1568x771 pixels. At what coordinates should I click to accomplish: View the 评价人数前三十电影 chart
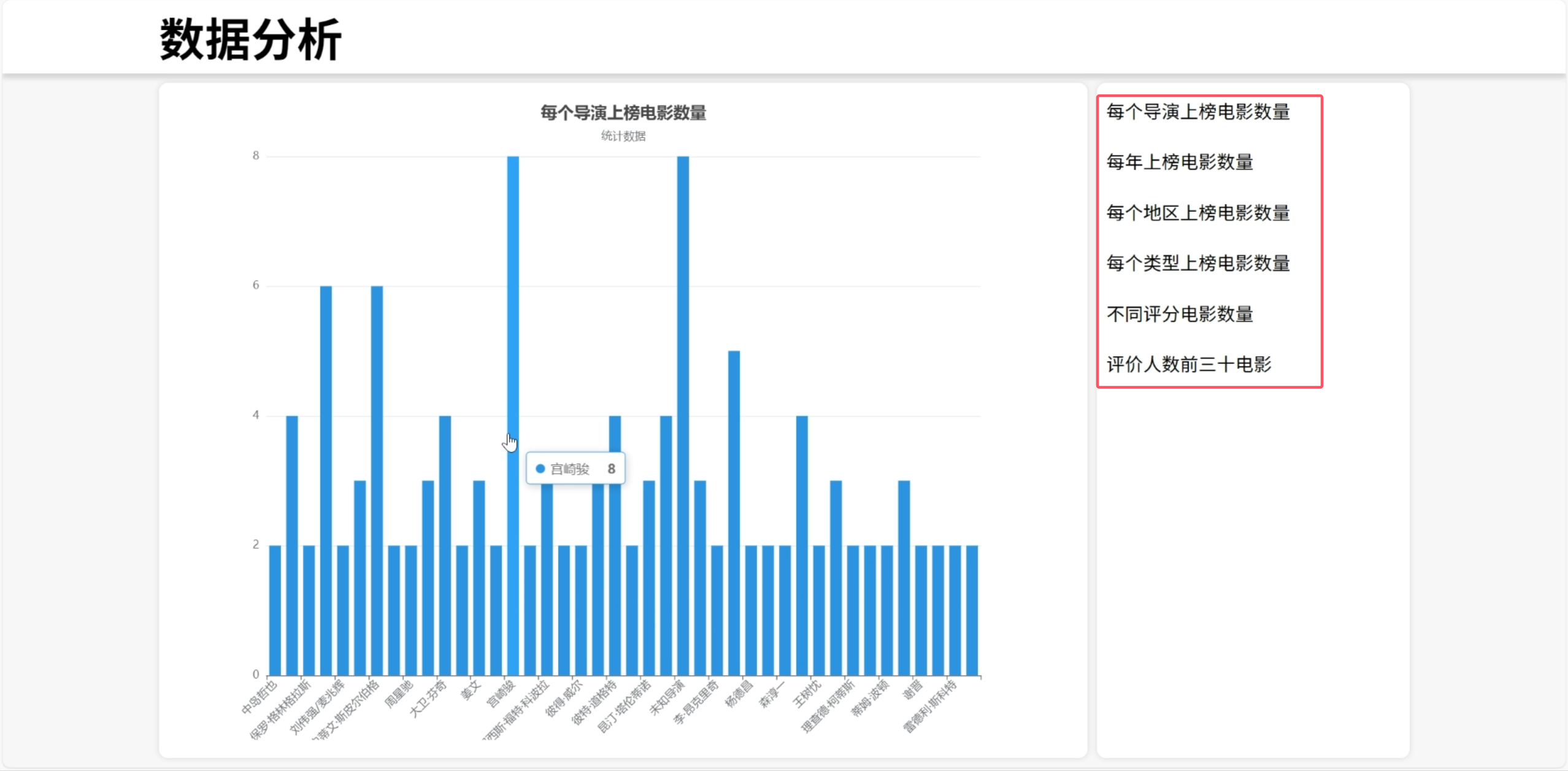click(x=1189, y=364)
